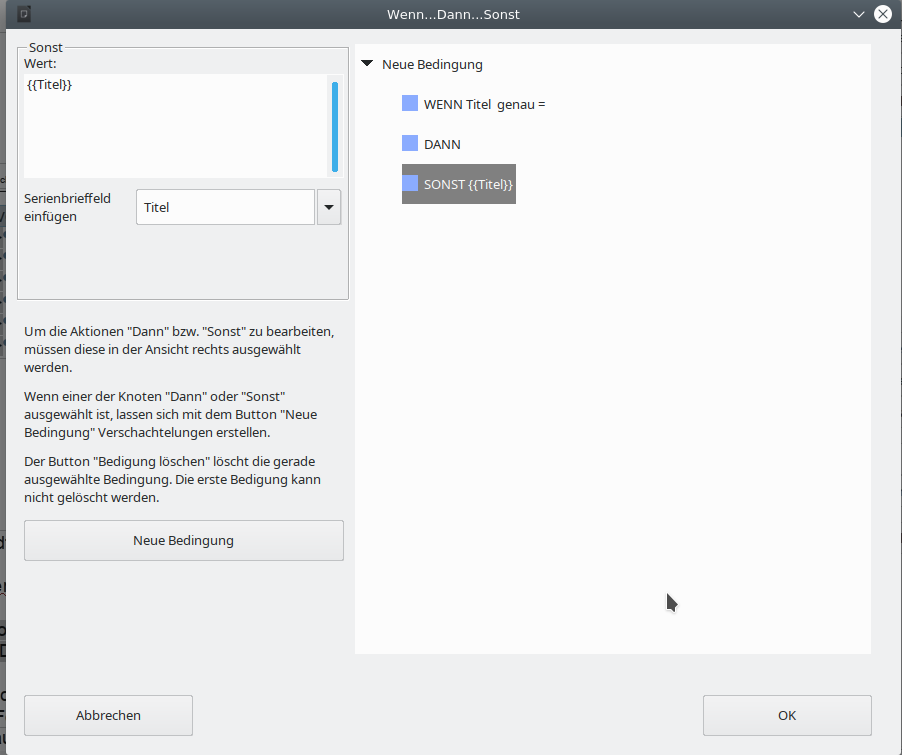This screenshot has width=902, height=755.
Task: Click the blue scrollbar in the Wert field
Action: coord(334,126)
